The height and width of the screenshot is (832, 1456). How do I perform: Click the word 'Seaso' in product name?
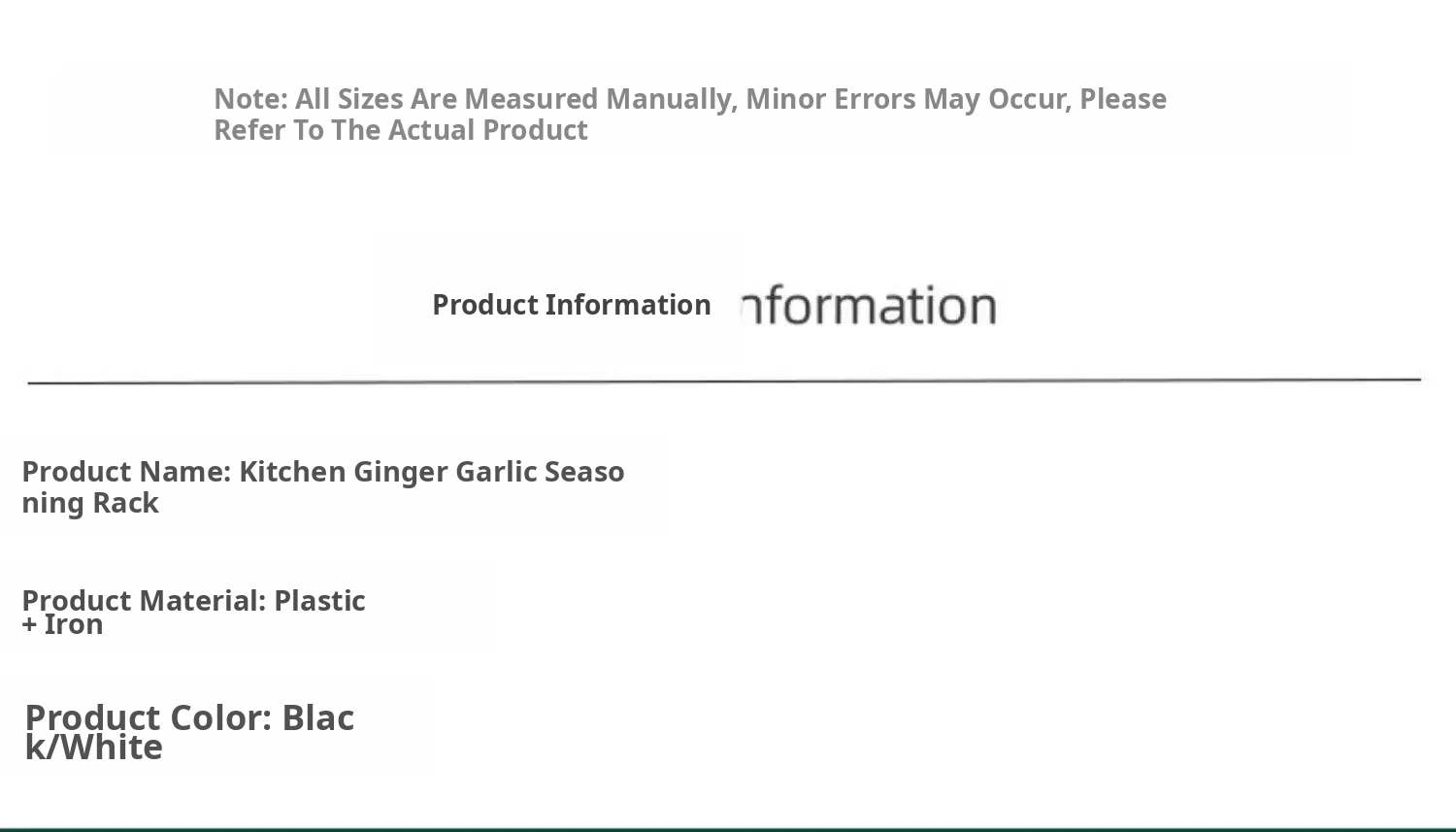pyautogui.click(x=584, y=472)
